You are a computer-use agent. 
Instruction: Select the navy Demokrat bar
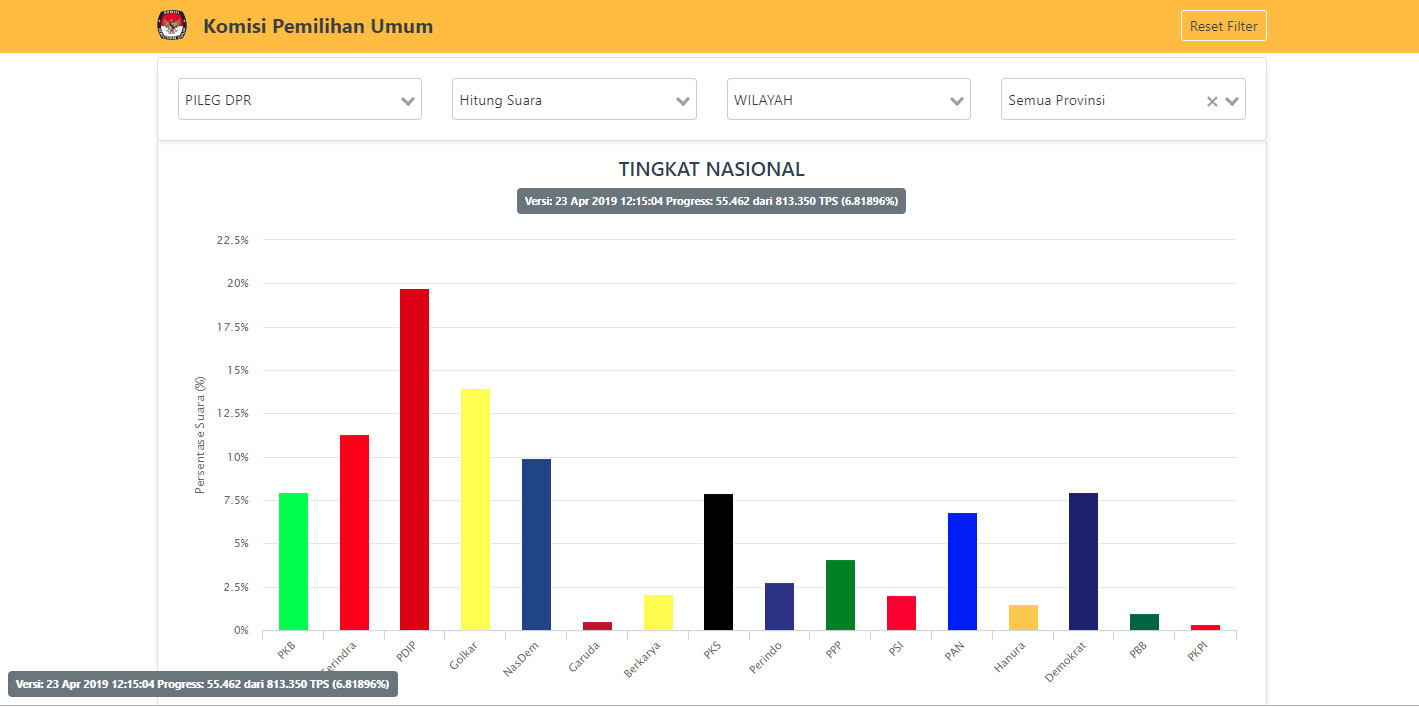click(1083, 561)
